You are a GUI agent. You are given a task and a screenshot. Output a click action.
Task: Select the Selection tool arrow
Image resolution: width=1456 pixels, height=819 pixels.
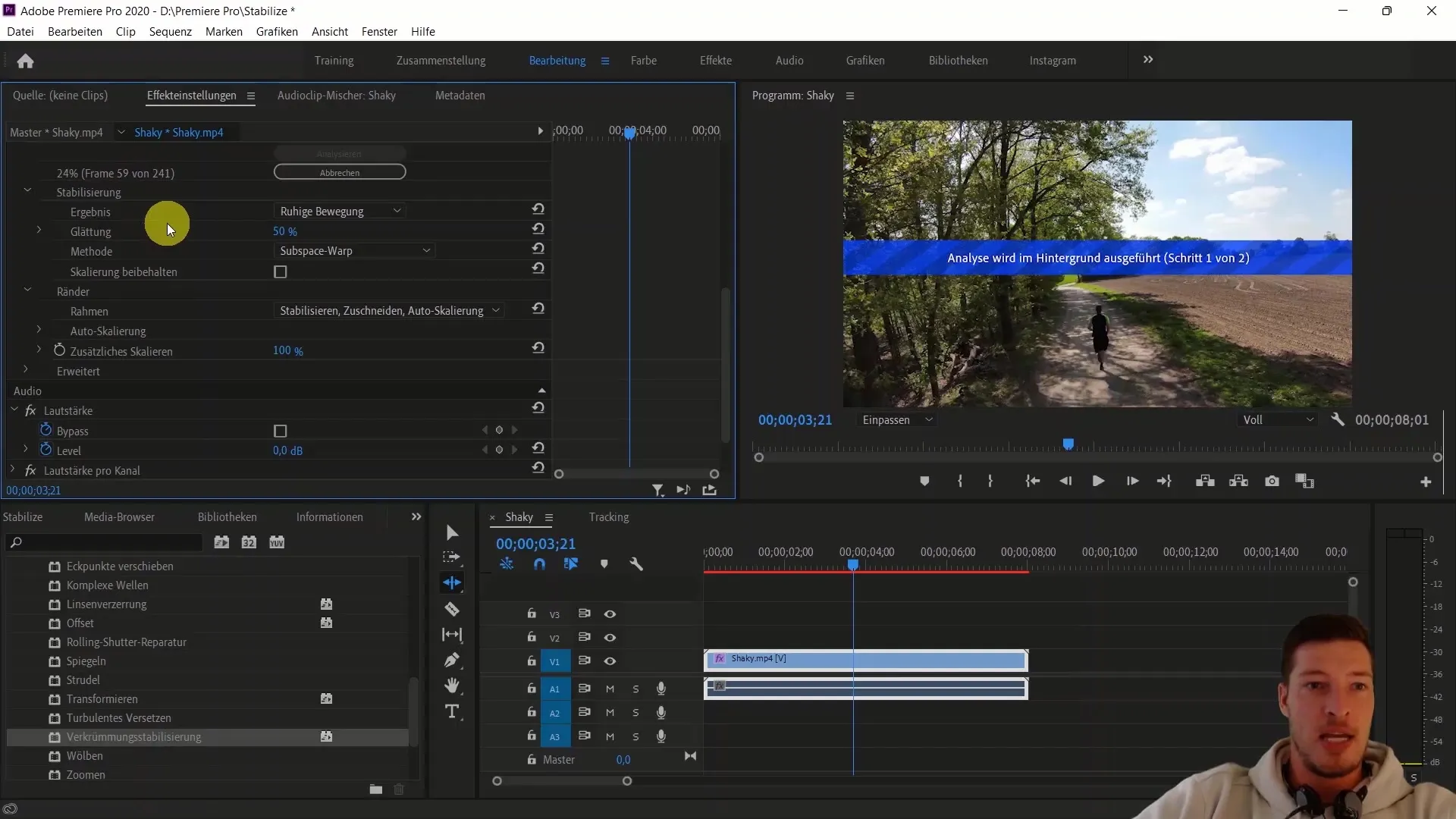click(x=452, y=532)
